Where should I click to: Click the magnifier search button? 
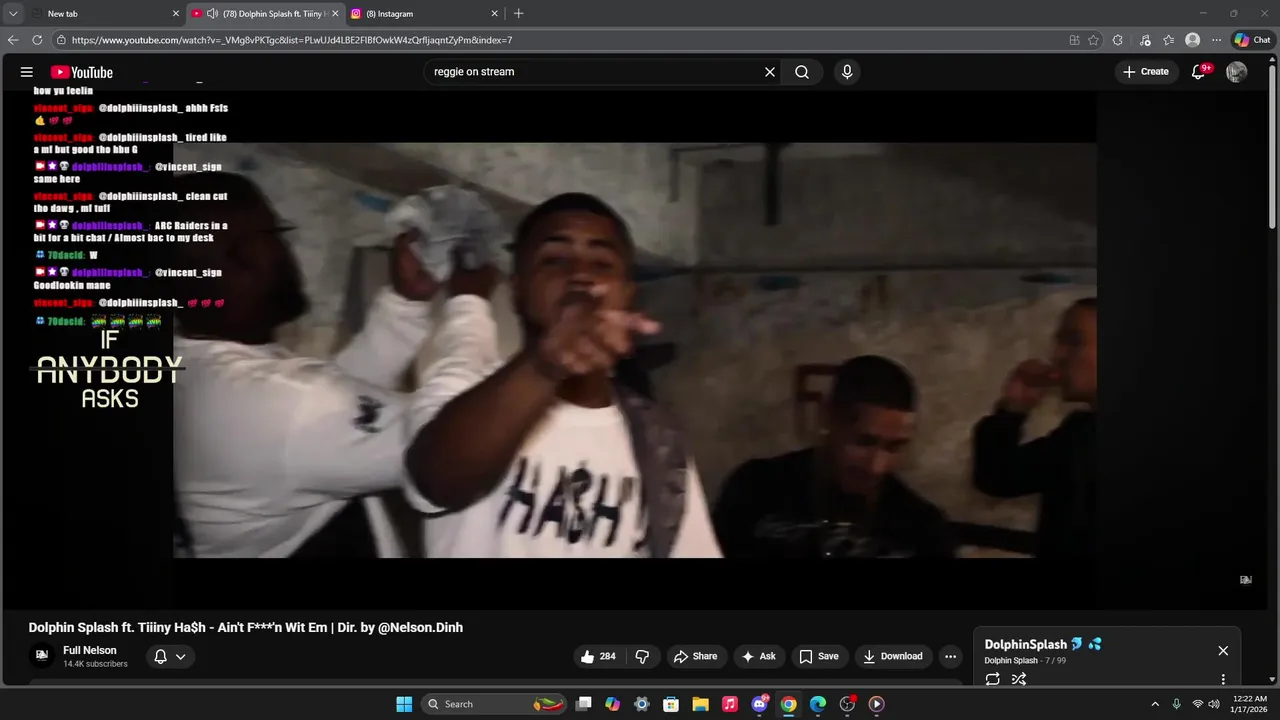[802, 72]
